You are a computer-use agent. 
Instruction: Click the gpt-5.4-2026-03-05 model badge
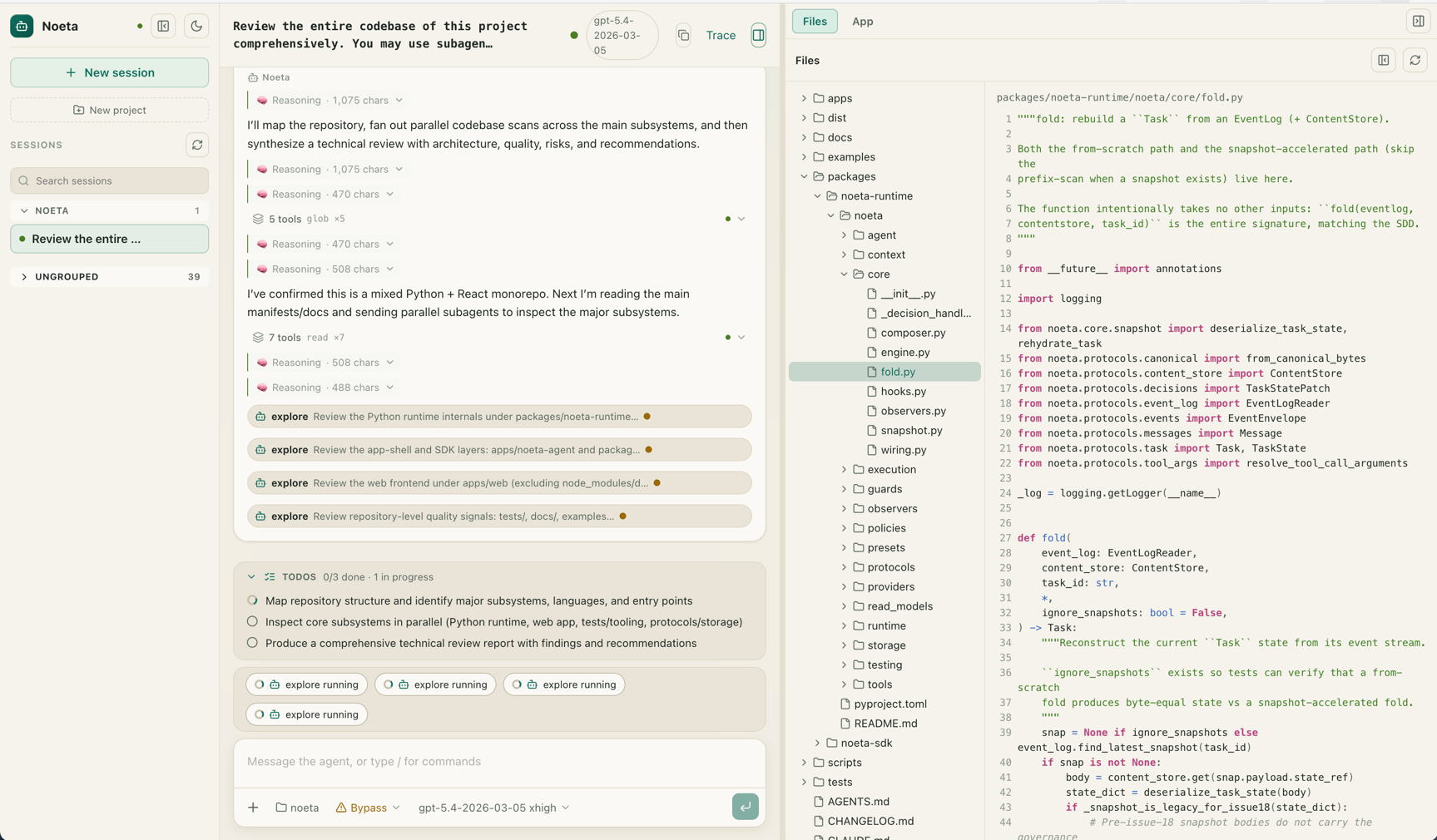[x=622, y=35]
